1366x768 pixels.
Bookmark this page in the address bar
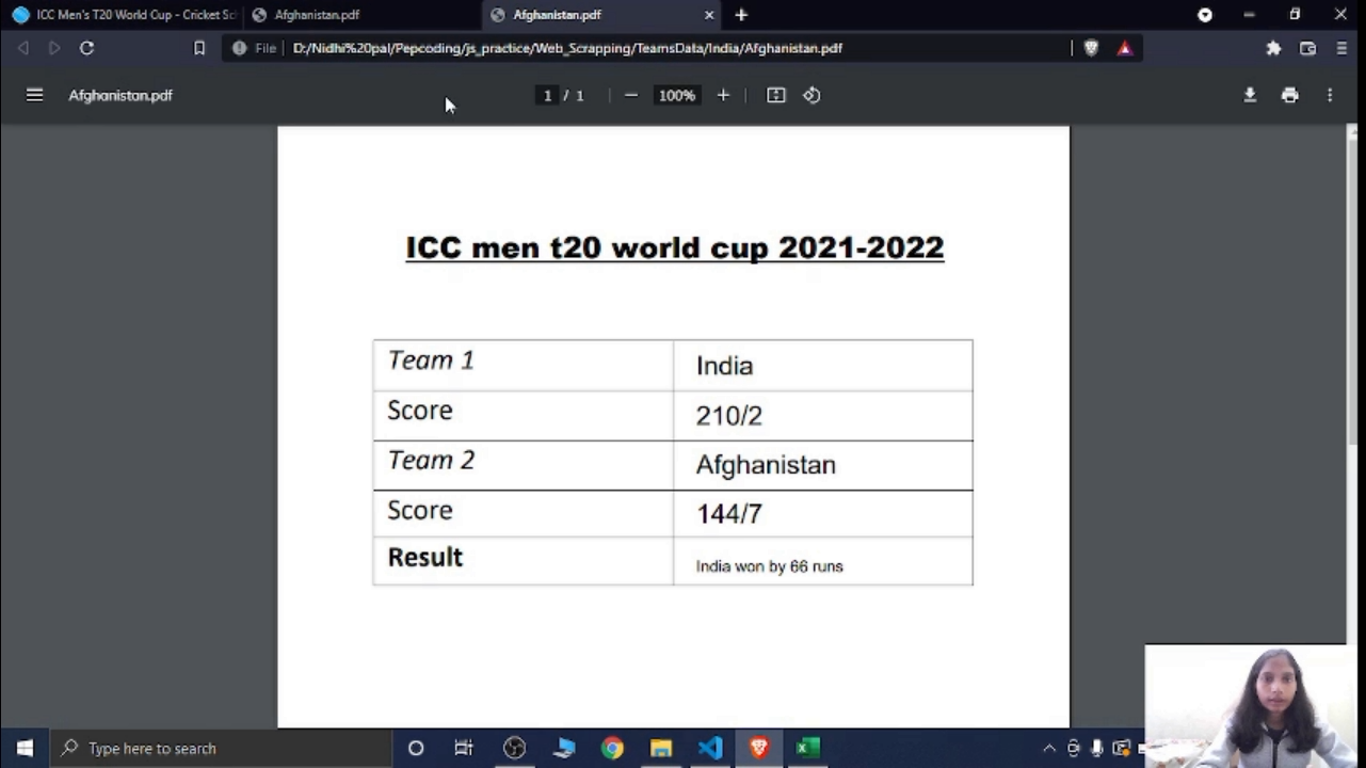pyautogui.click(x=199, y=48)
